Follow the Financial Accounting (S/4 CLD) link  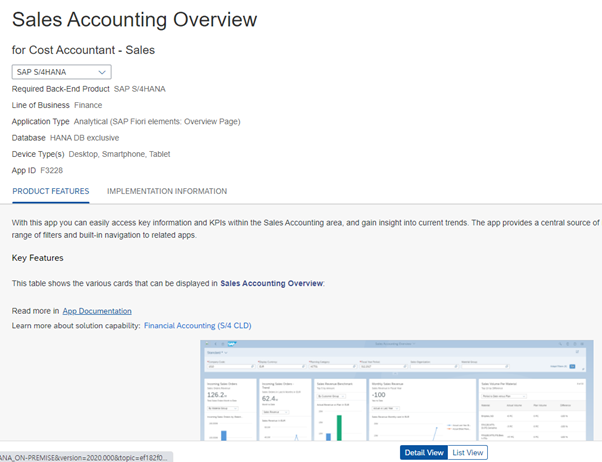pos(198,326)
